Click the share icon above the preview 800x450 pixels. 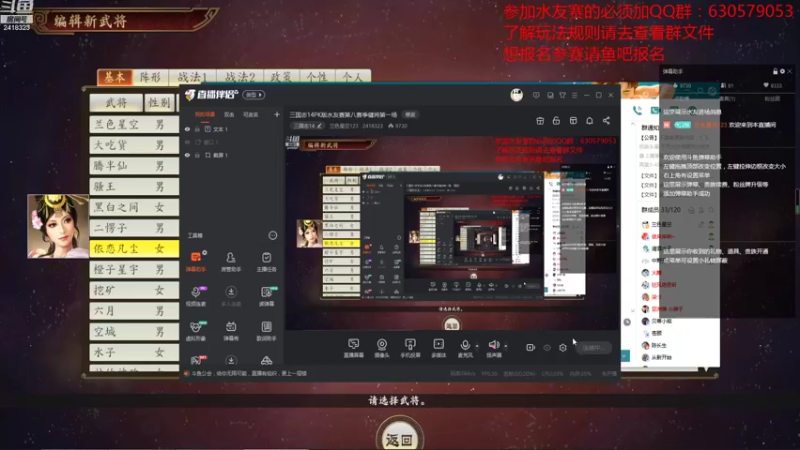(606, 120)
